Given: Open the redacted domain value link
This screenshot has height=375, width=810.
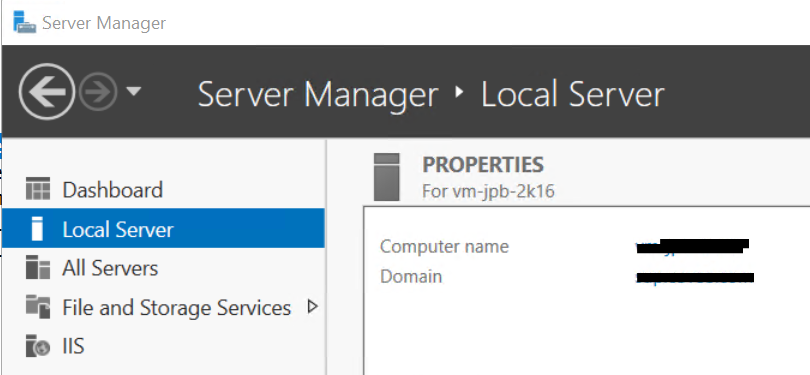Looking at the screenshot, I should click(x=694, y=277).
